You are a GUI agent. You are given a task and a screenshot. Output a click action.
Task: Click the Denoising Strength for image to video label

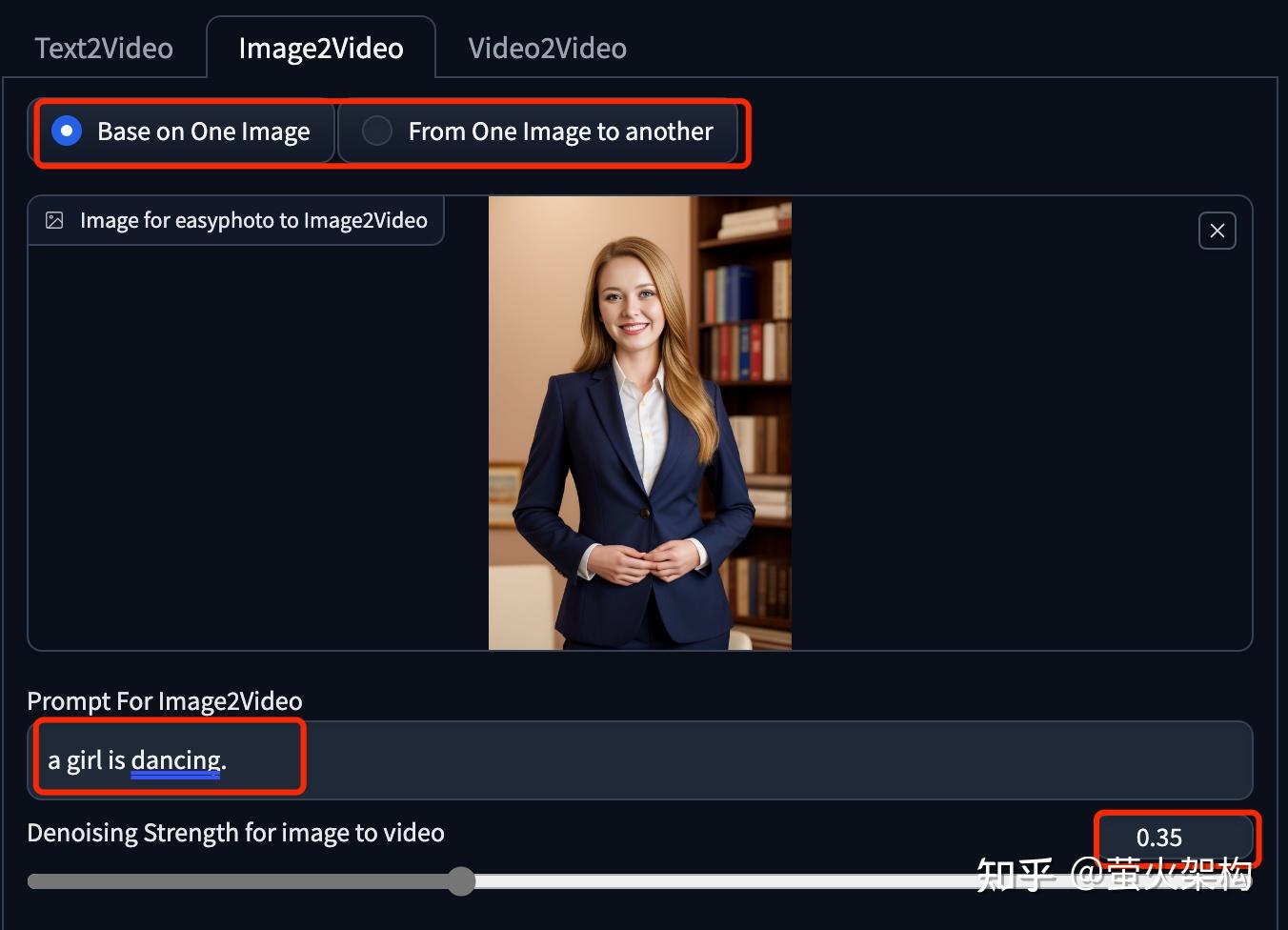tap(235, 832)
